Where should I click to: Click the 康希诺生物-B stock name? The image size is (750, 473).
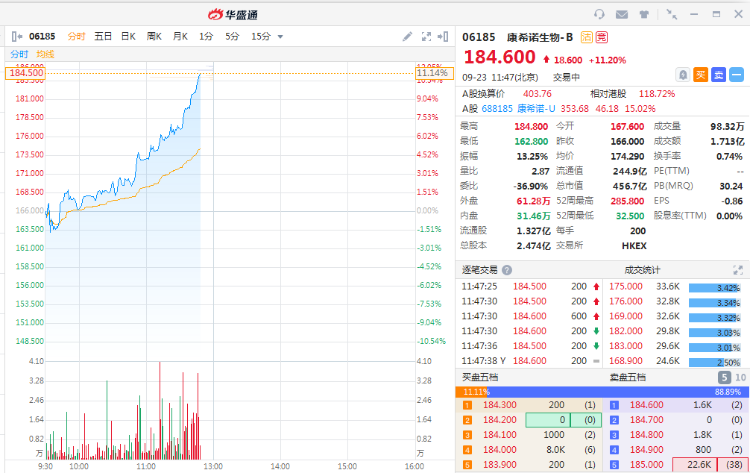click(540, 37)
